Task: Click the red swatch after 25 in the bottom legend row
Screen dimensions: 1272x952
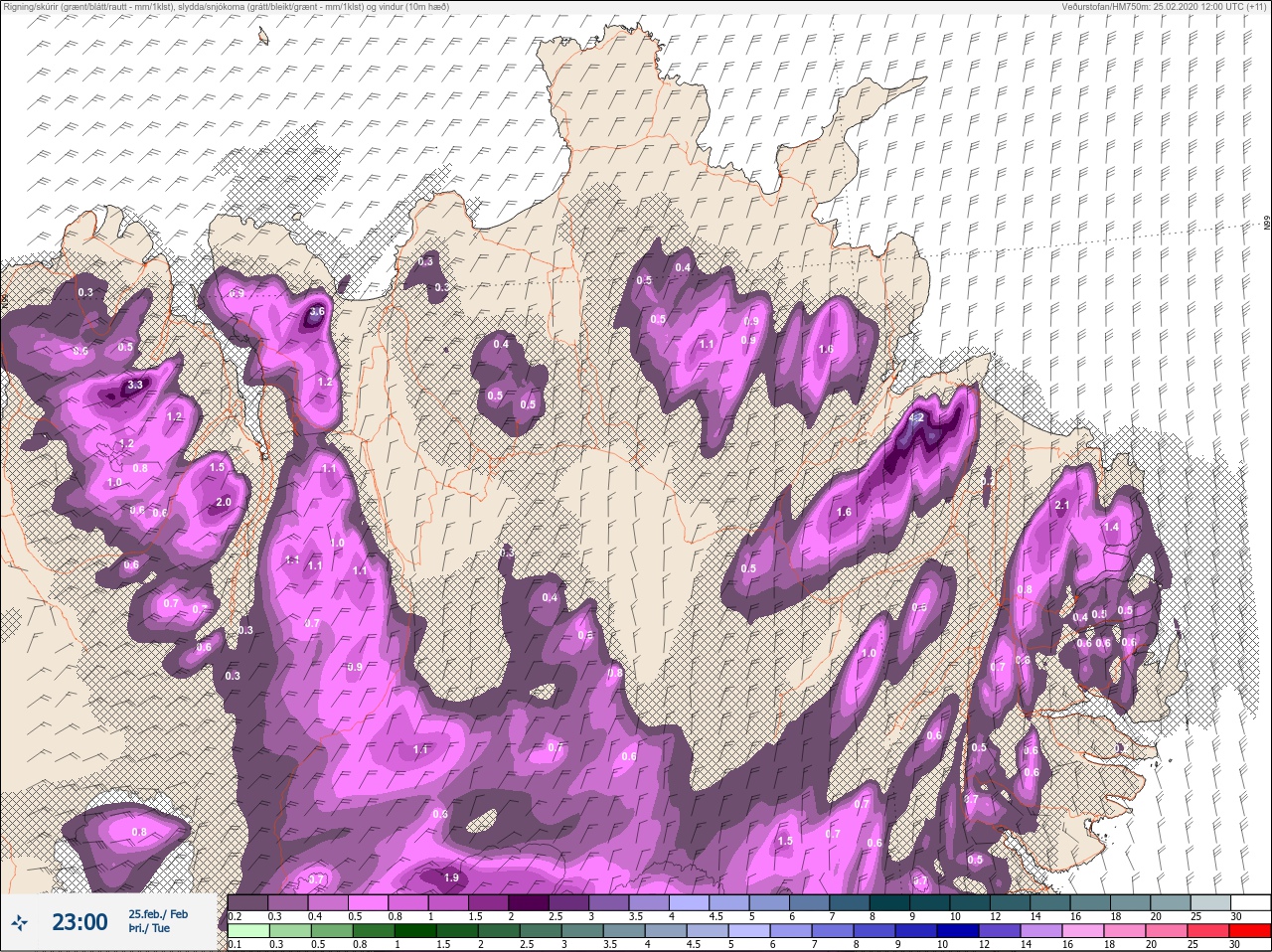Action: point(1250,931)
